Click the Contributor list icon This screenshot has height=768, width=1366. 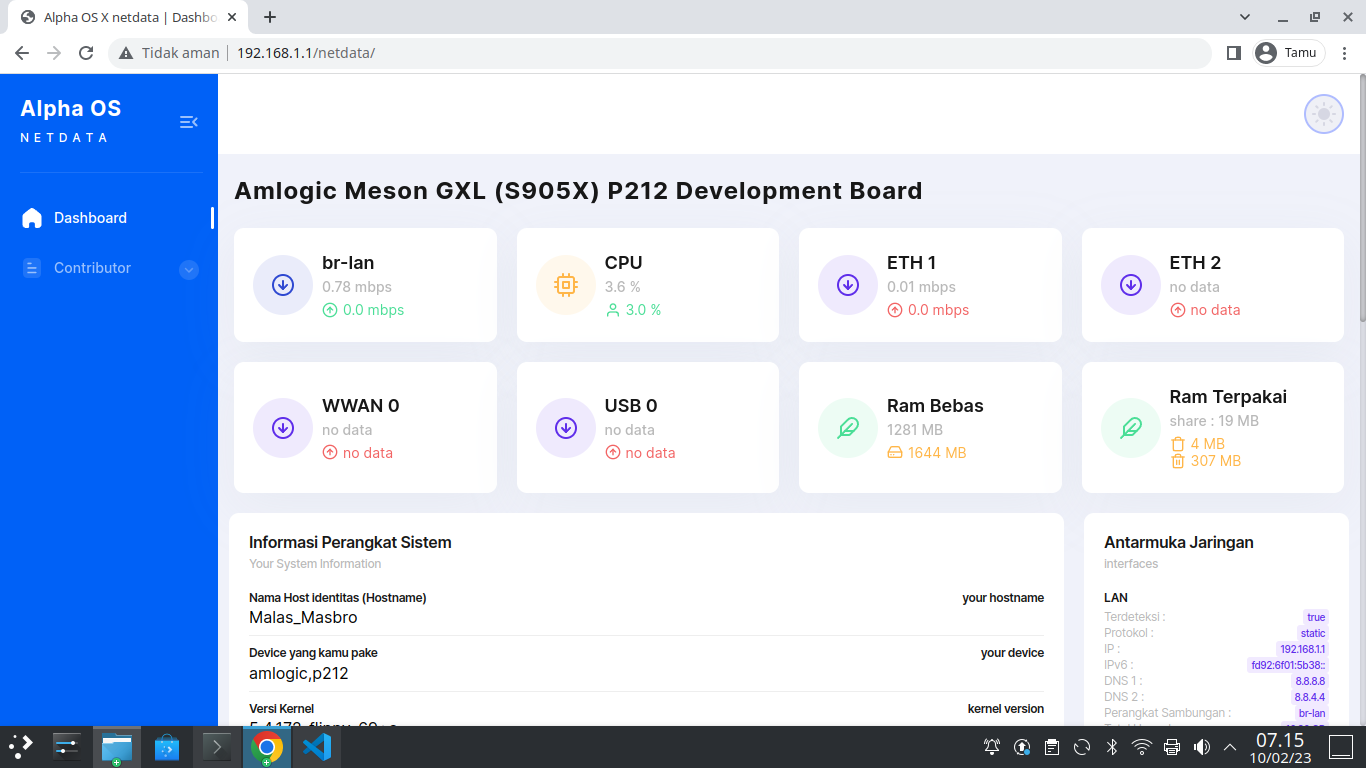pos(32,268)
